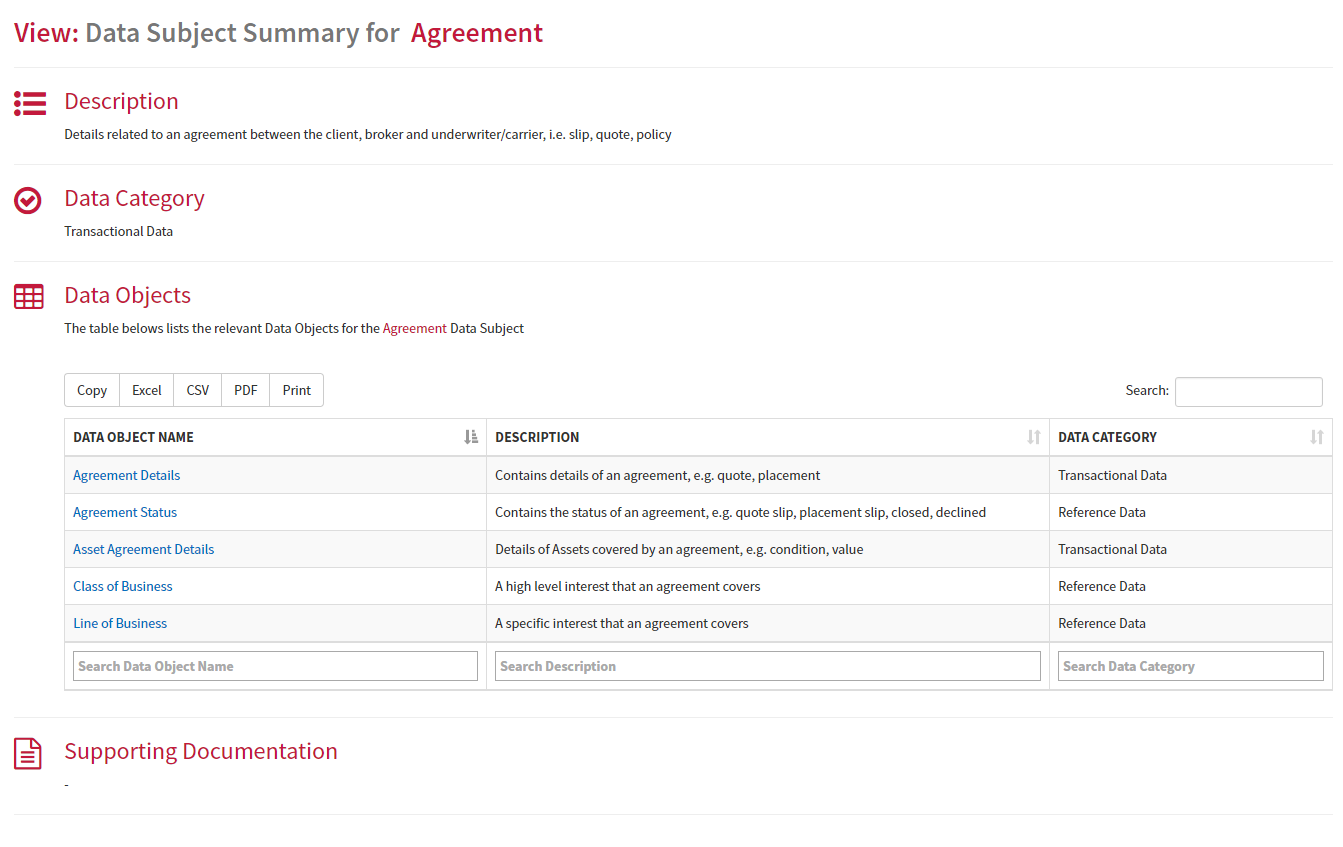Export the table as CSV
This screenshot has width=1343, height=847.
point(198,390)
